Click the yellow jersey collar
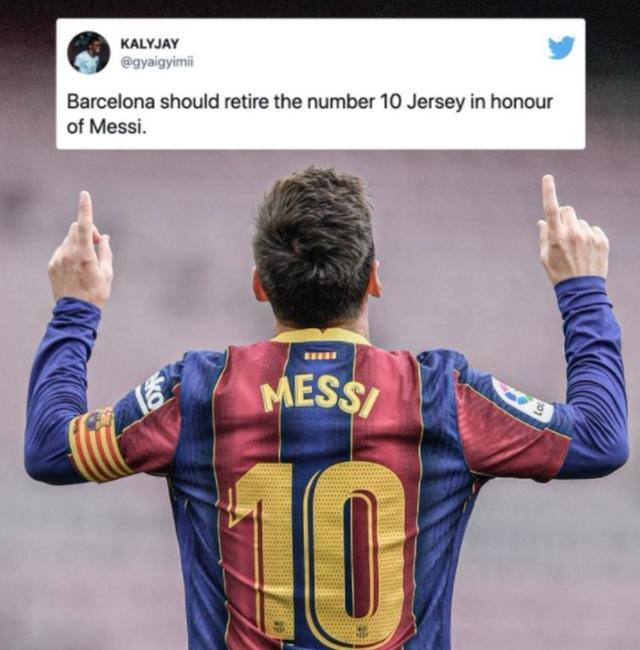 [320, 335]
